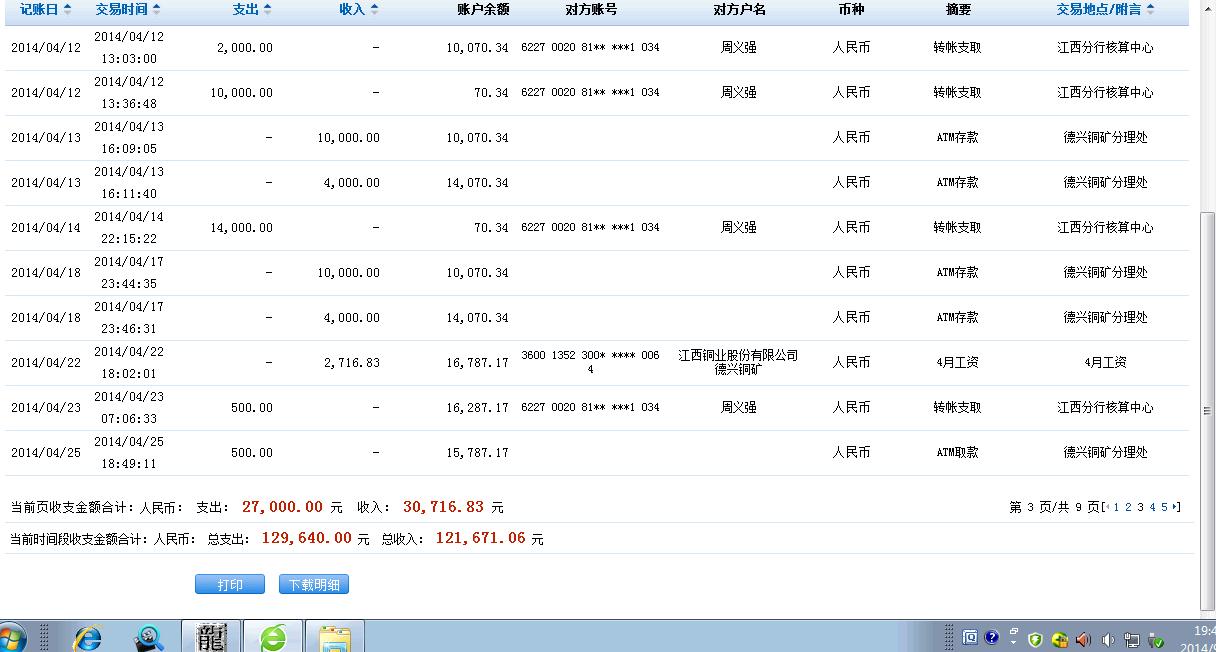The width and height of the screenshot is (1216, 652).
Task: Click the next-page arrow in pagination
Action: 1174,507
